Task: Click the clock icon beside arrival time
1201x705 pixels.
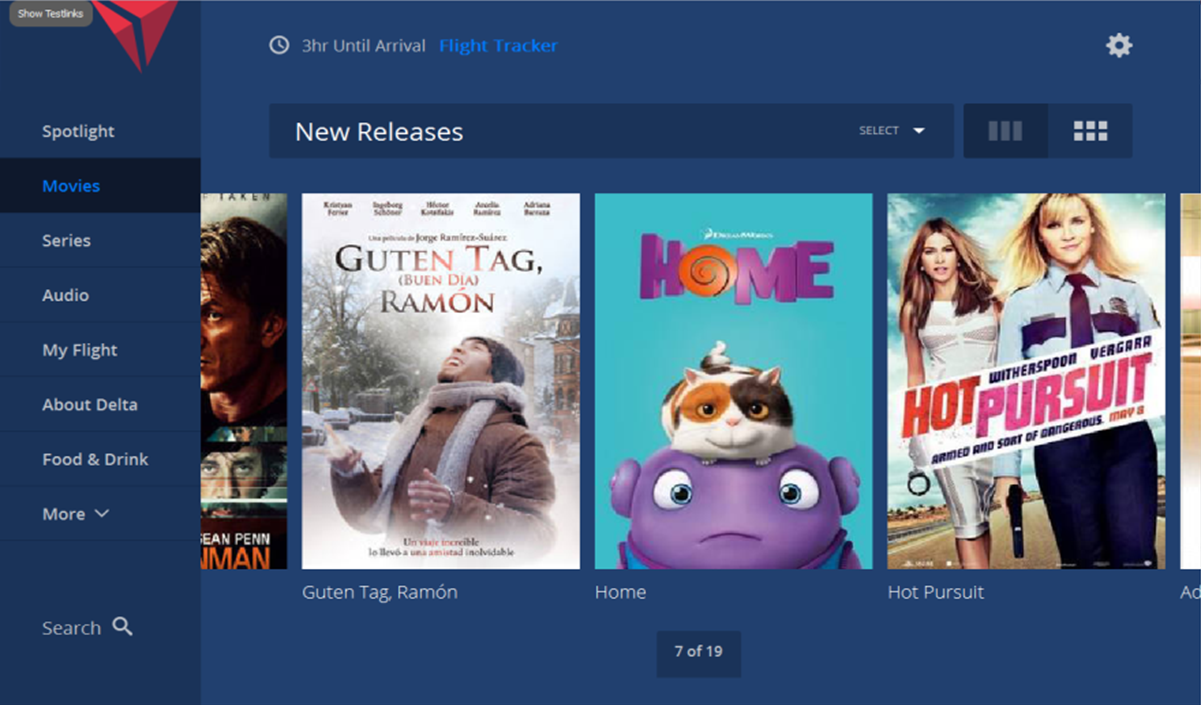Action: (280, 46)
